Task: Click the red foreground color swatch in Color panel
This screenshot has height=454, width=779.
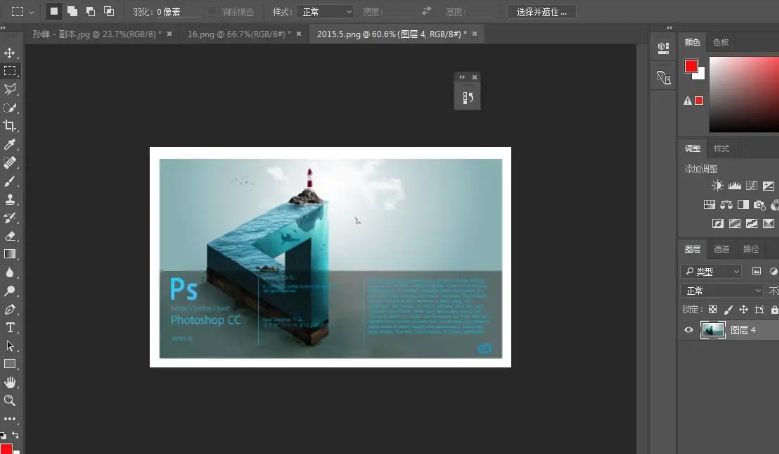Action: tap(691, 66)
